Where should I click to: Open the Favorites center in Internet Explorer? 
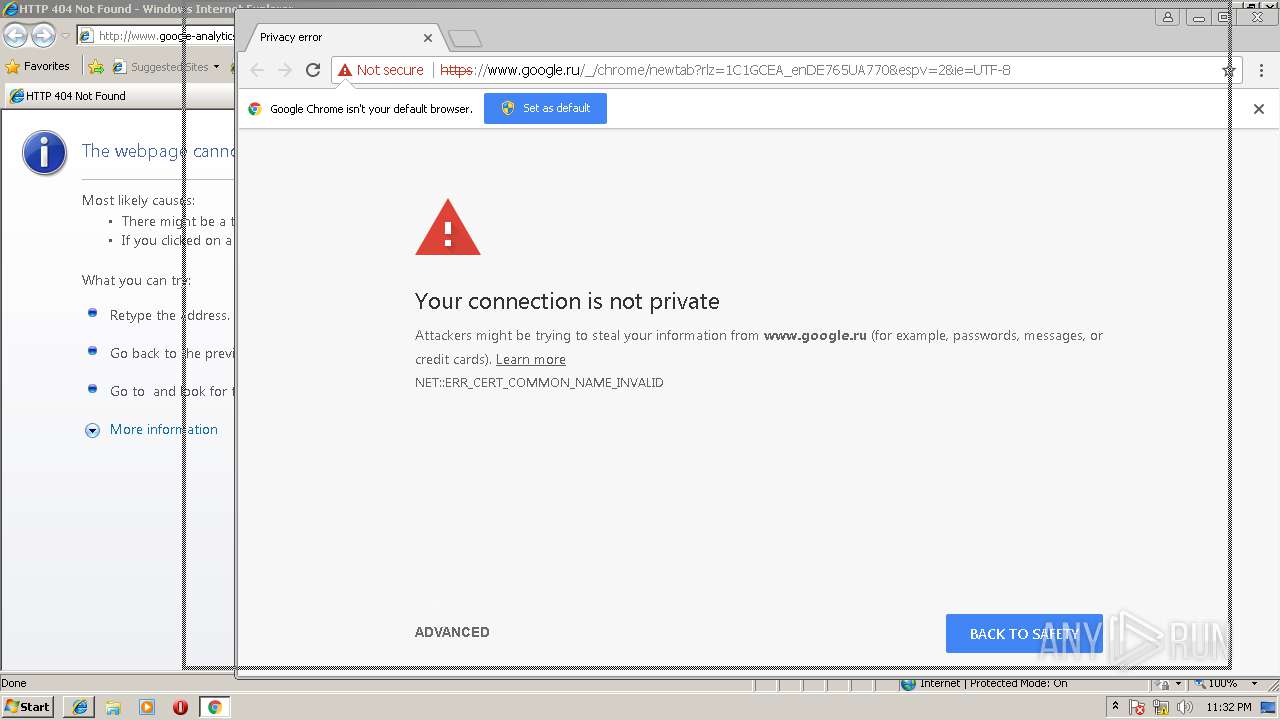coord(38,66)
